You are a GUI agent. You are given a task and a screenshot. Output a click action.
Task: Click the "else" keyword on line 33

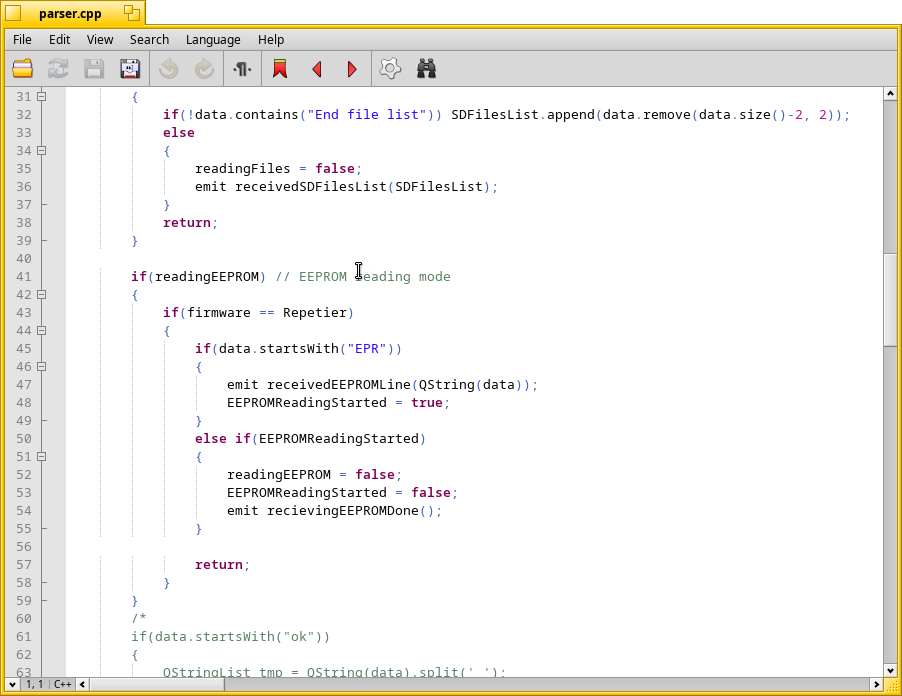click(178, 133)
